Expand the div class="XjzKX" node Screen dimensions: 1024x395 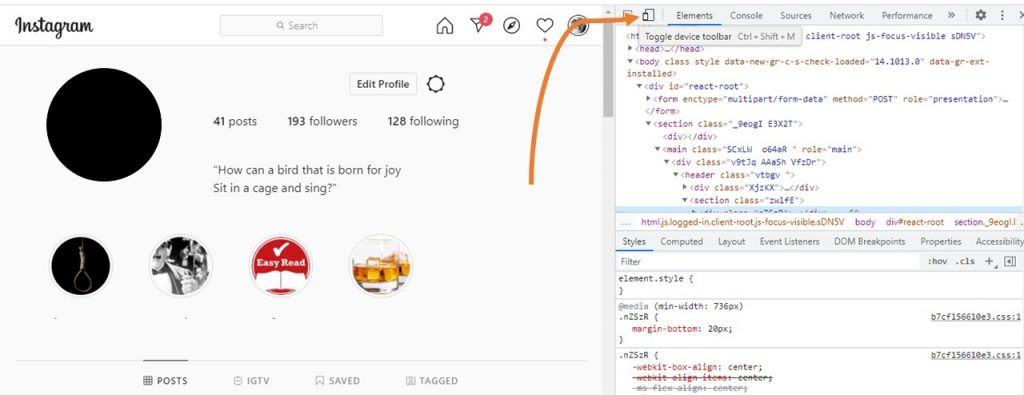point(685,187)
